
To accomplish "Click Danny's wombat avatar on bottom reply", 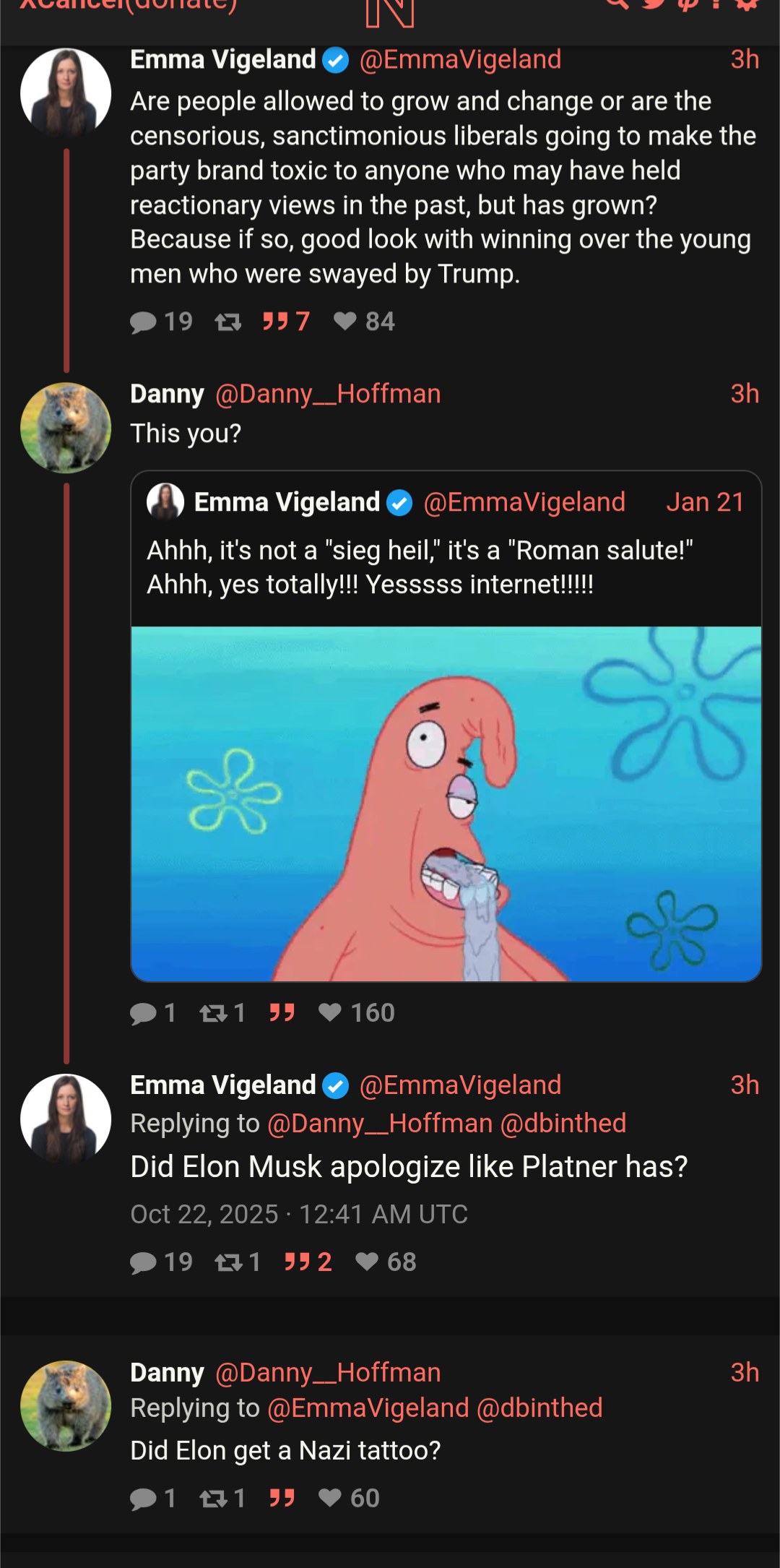I will (66, 1406).
